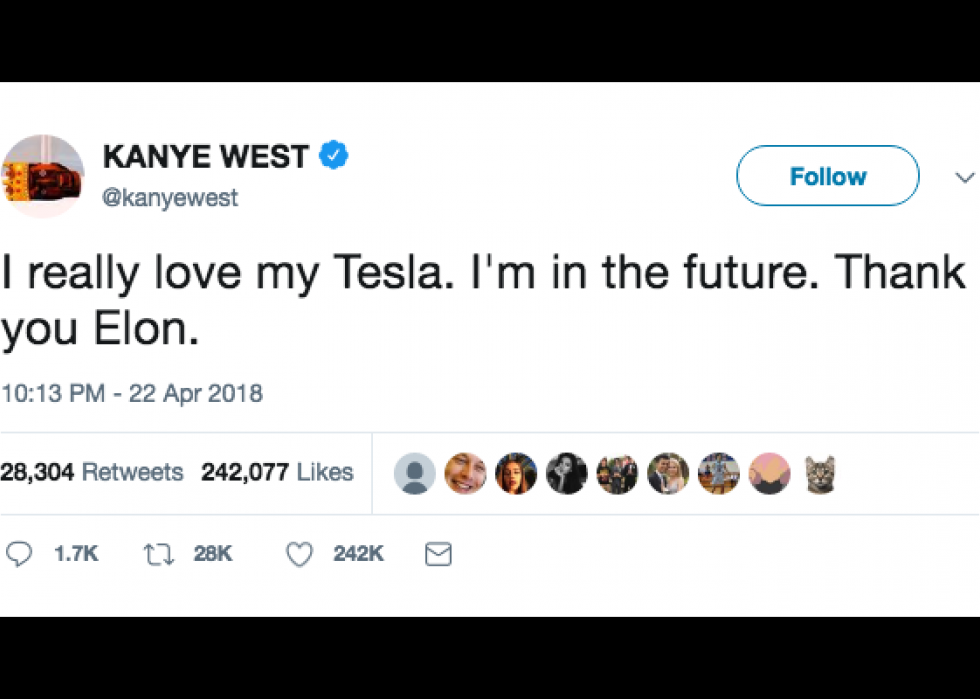Click the pink sunset mountain avatar

tap(769, 473)
